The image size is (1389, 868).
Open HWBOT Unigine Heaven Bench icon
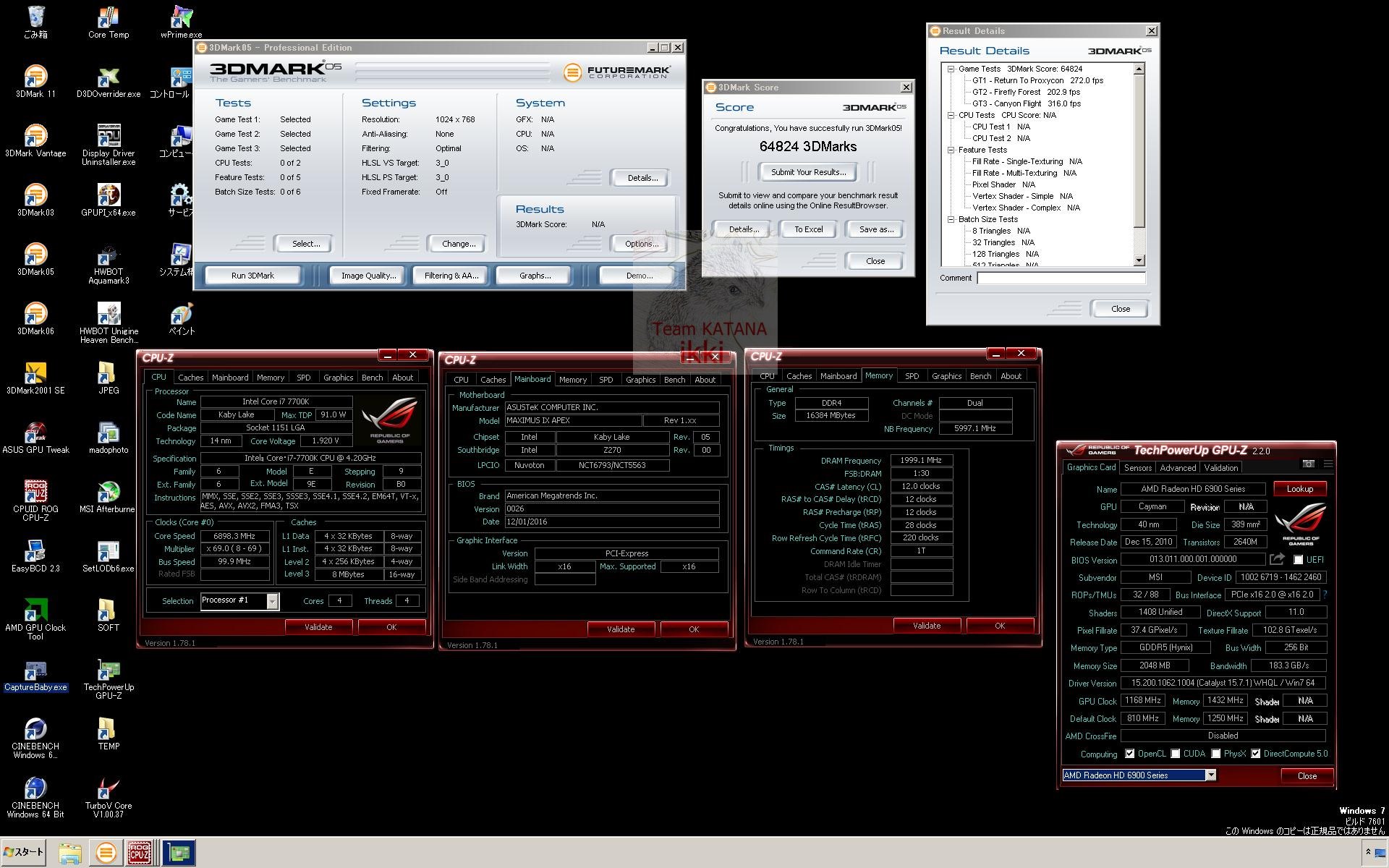(109, 323)
